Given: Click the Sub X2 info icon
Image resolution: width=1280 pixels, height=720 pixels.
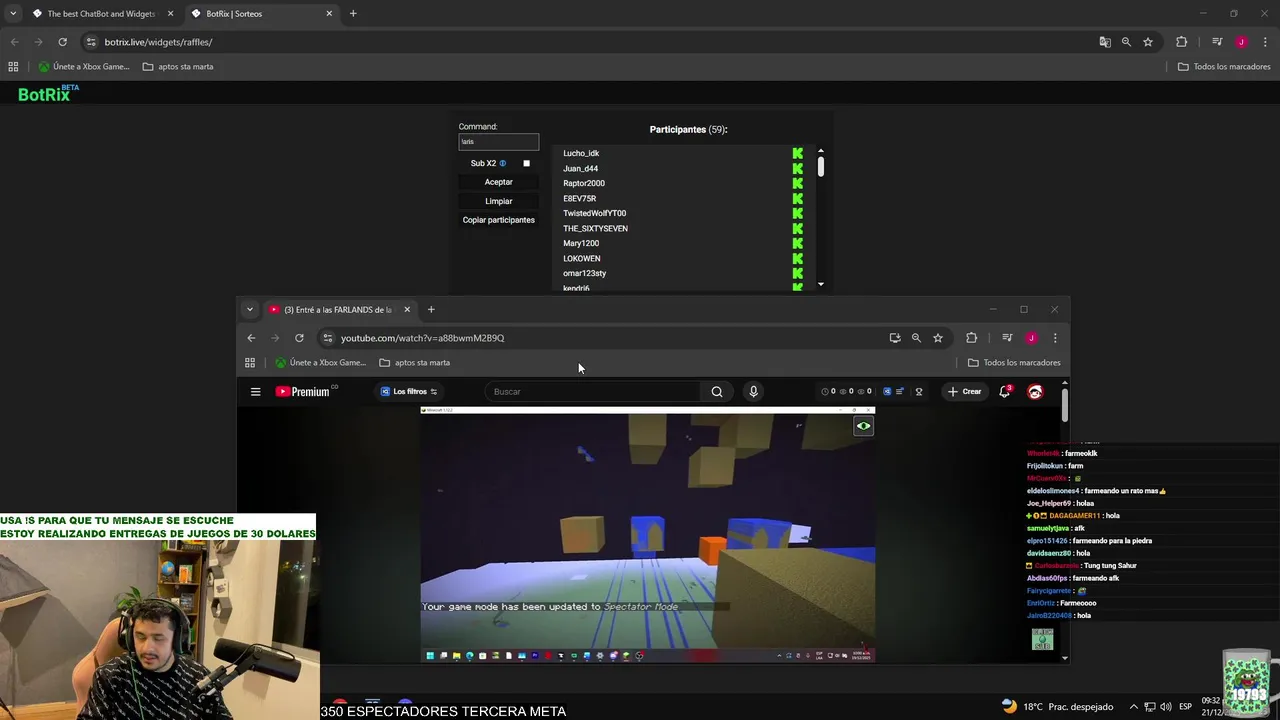Looking at the screenshot, I should pyautogui.click(x=503, y=163).
